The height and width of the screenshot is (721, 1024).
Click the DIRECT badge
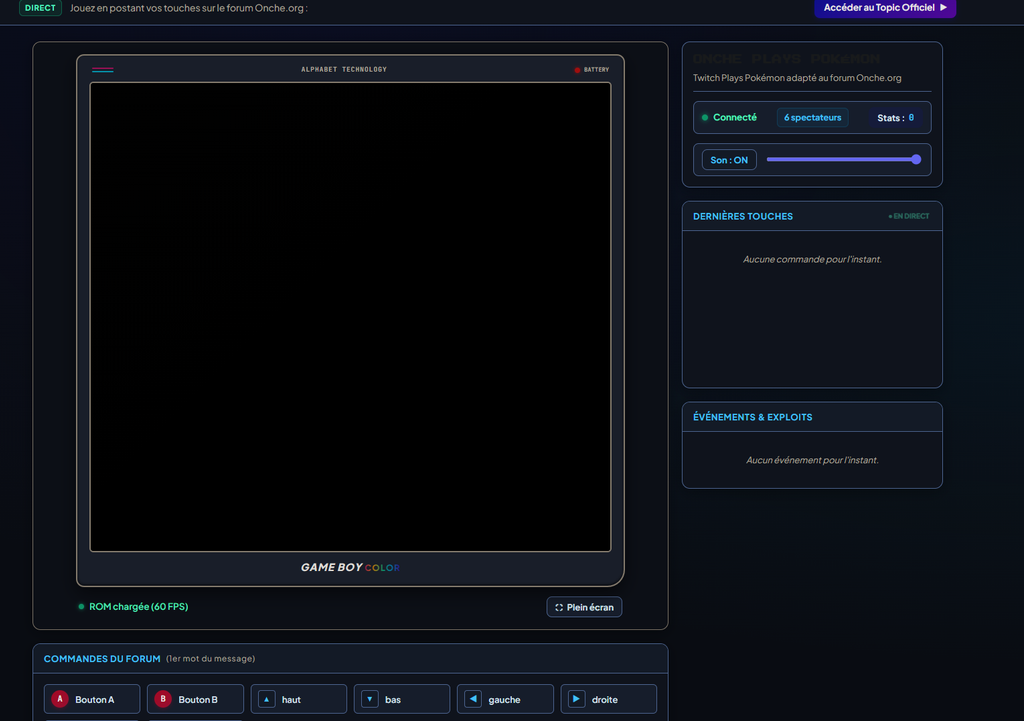pos(40,8)
